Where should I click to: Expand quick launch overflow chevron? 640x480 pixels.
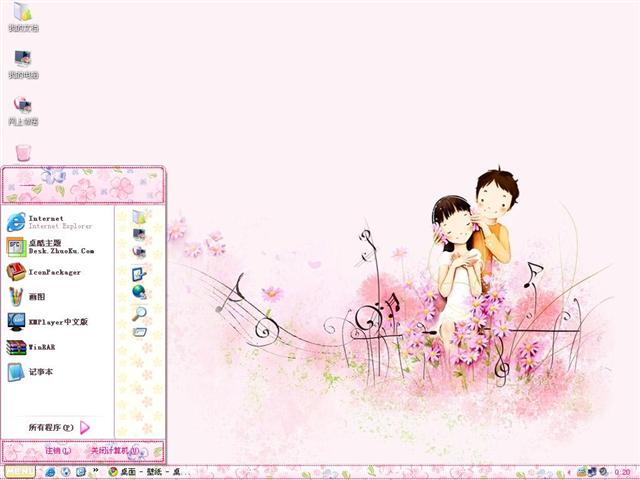coord(95,471)
